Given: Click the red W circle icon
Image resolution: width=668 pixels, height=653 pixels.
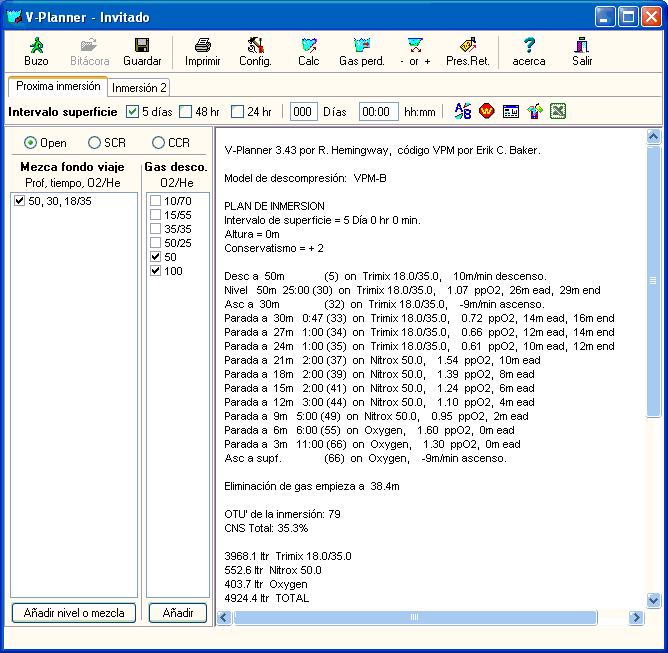Looking at the screenshot, I should pos(487,112).
